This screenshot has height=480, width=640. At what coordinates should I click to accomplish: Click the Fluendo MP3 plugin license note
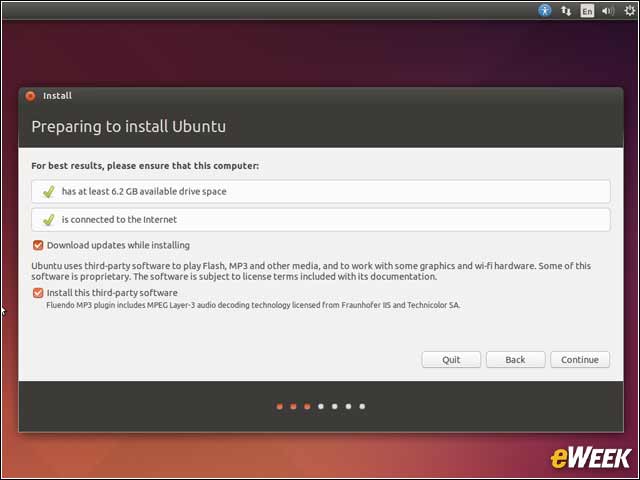point(253,305)
